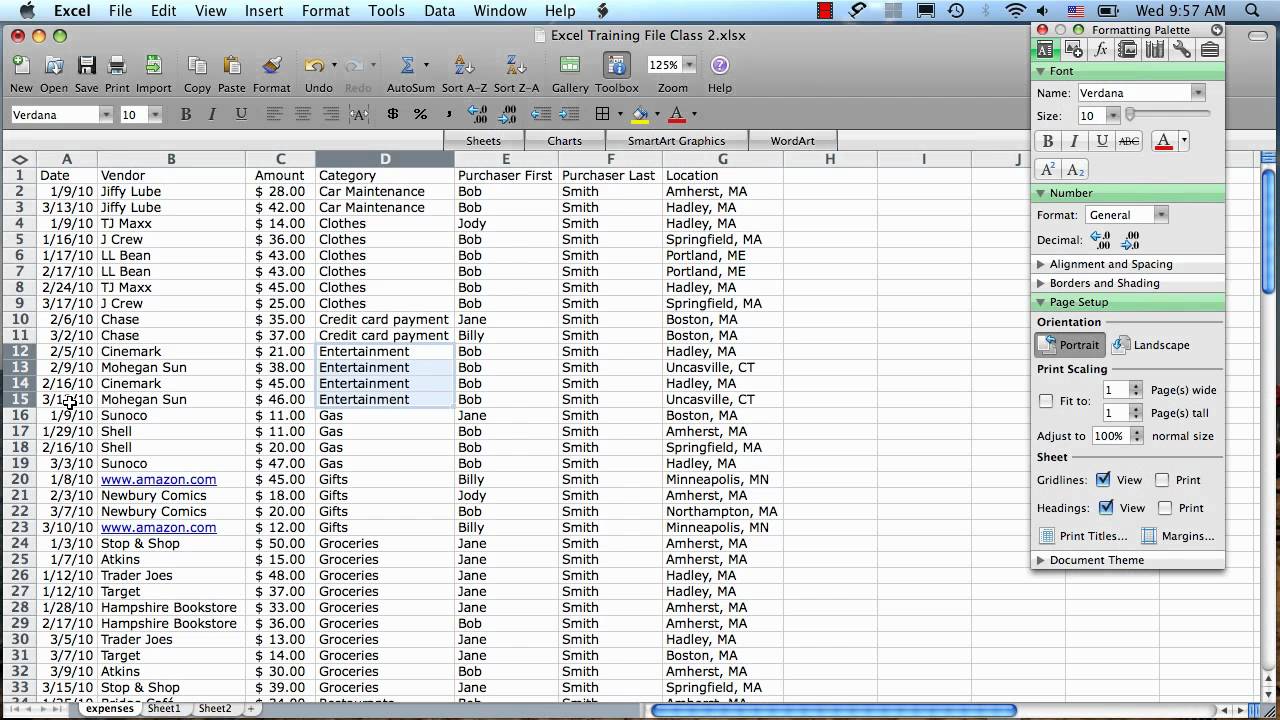The width and height of the screenshot is (1280, 720).
Task: Check Headings Print checkbox
Action: (1165, 508)
